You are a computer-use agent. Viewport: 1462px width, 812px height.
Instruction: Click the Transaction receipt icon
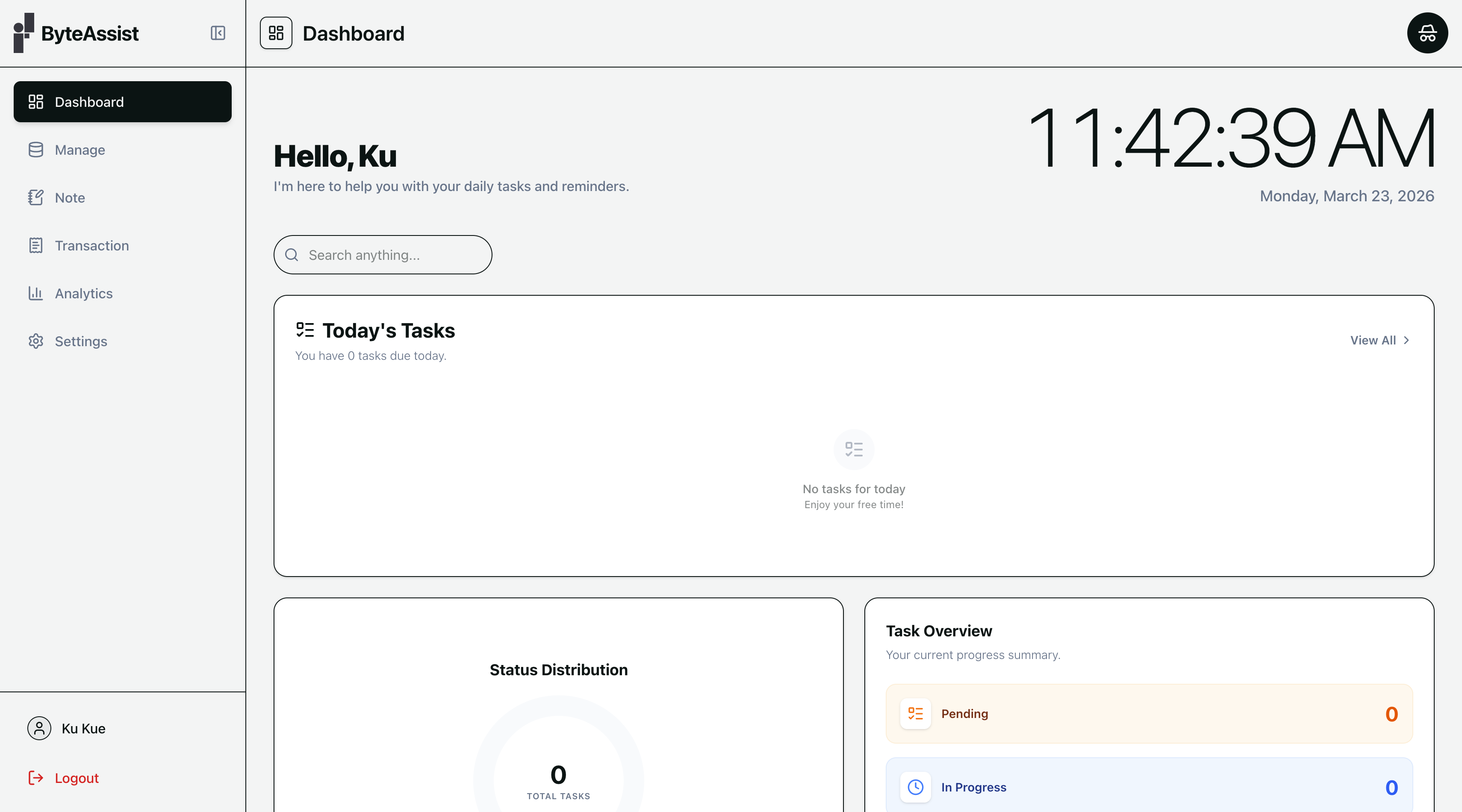36,246
